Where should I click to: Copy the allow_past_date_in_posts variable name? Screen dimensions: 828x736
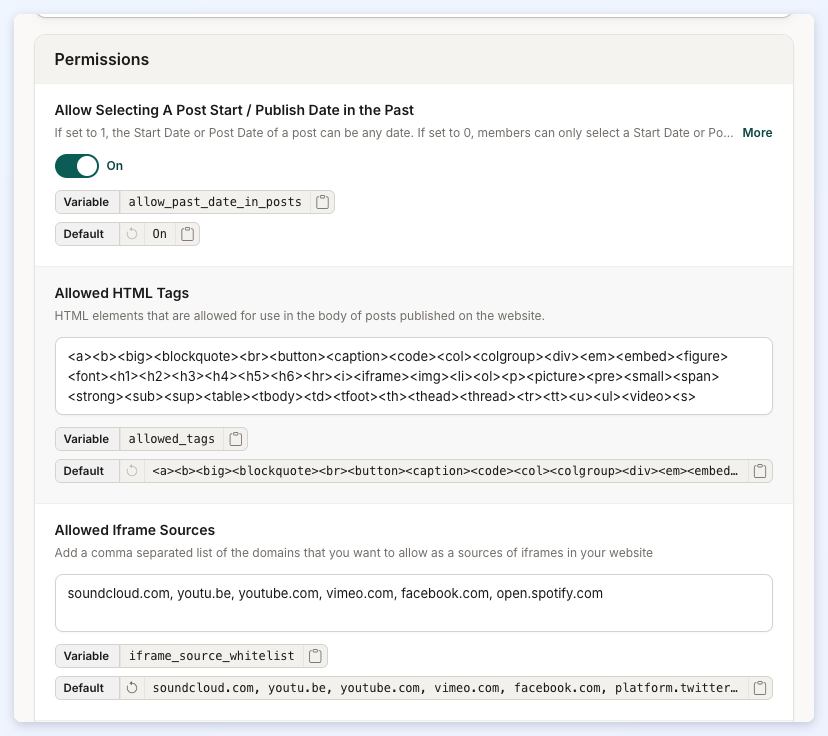click(x=322, y=202)
